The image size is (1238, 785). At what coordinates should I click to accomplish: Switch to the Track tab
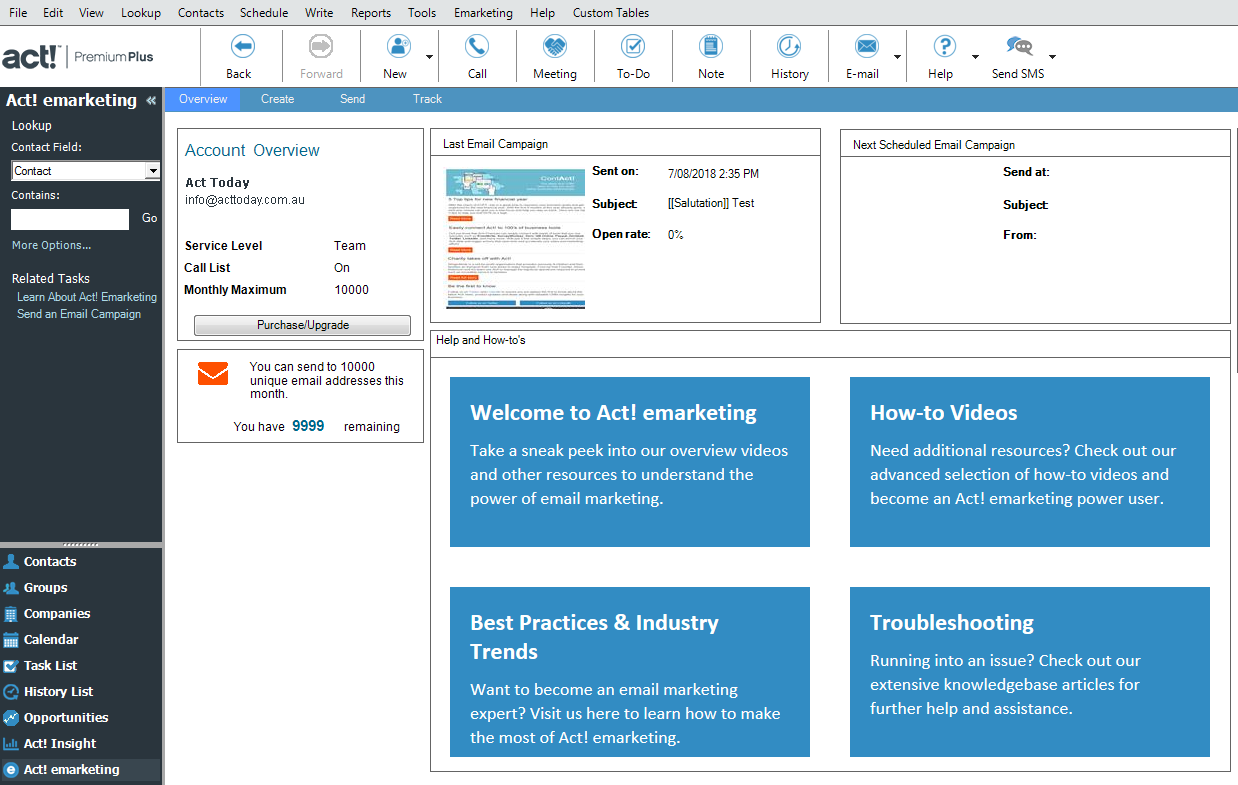click(x=427, y=99)
